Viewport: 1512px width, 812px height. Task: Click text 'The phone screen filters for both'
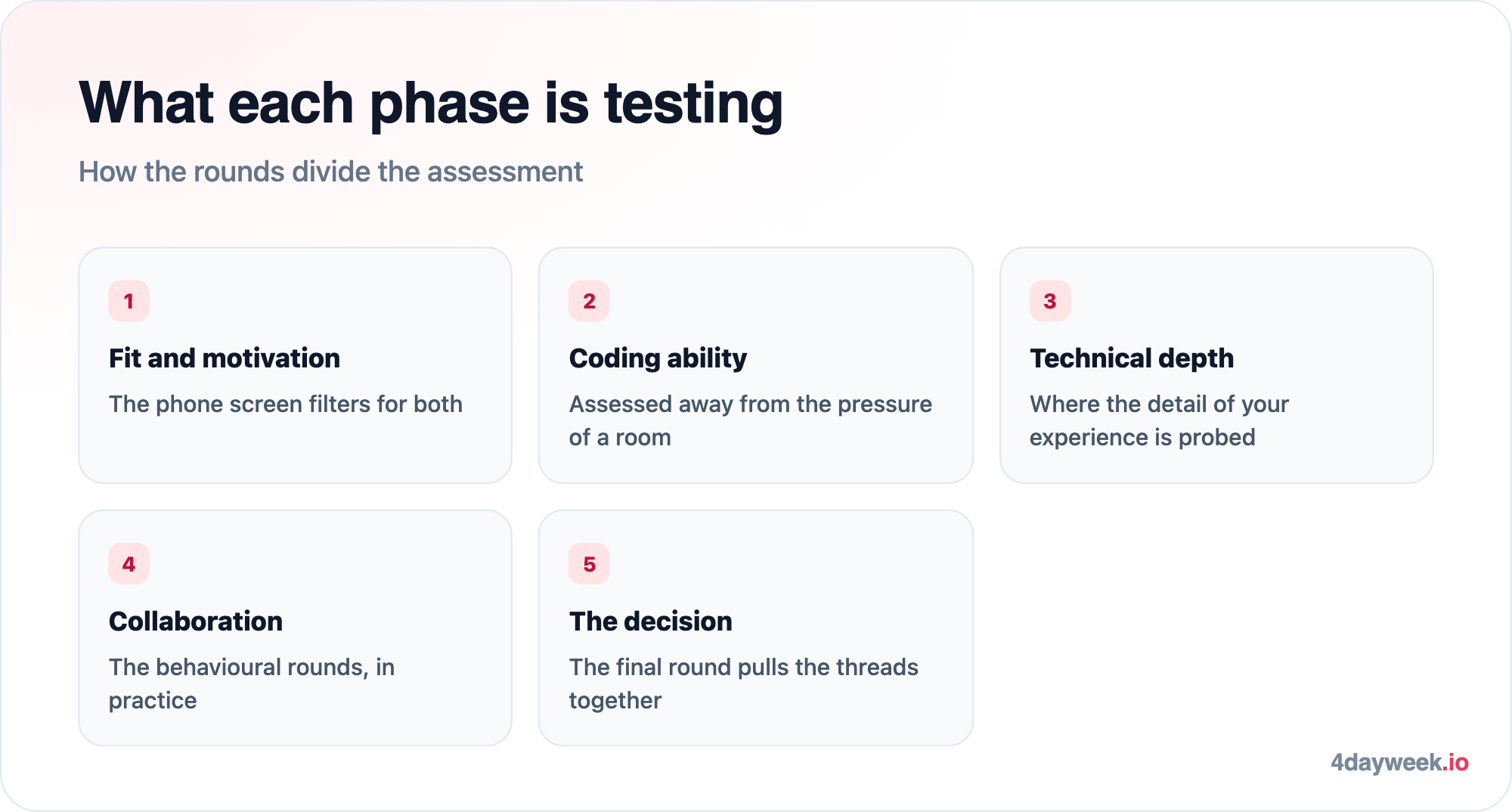(286, 404)
